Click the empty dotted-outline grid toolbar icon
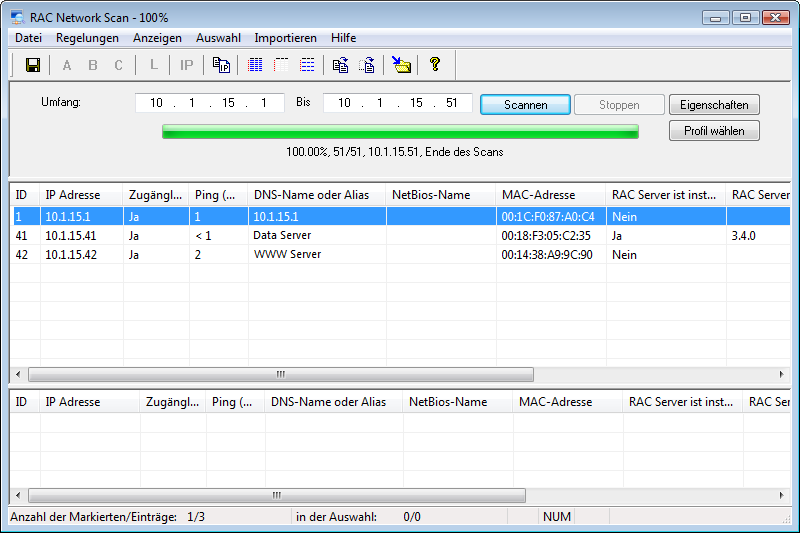Screen dimensions: 800x533 (x=281, y=65)
